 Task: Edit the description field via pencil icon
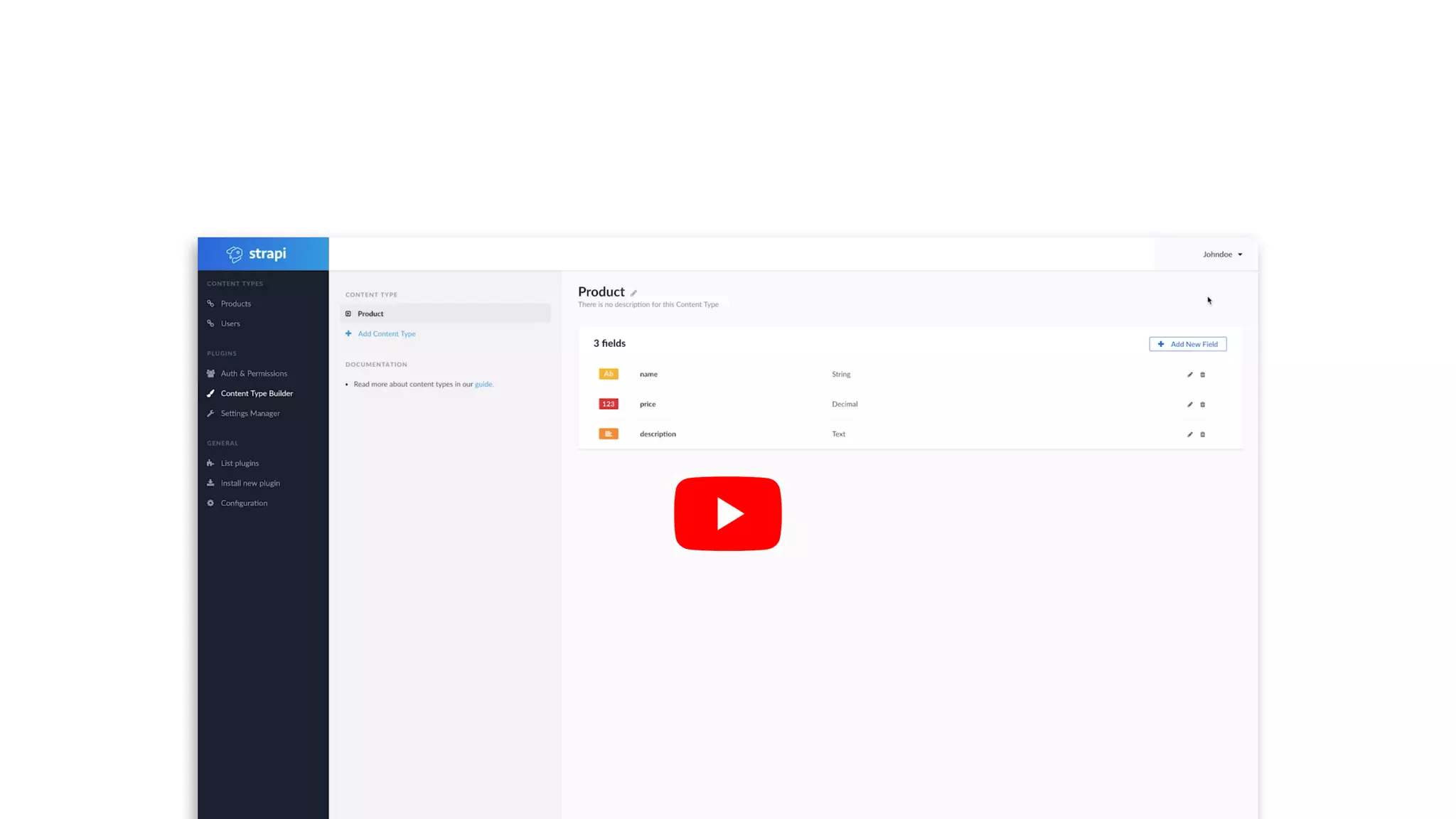coord(1189,434)
